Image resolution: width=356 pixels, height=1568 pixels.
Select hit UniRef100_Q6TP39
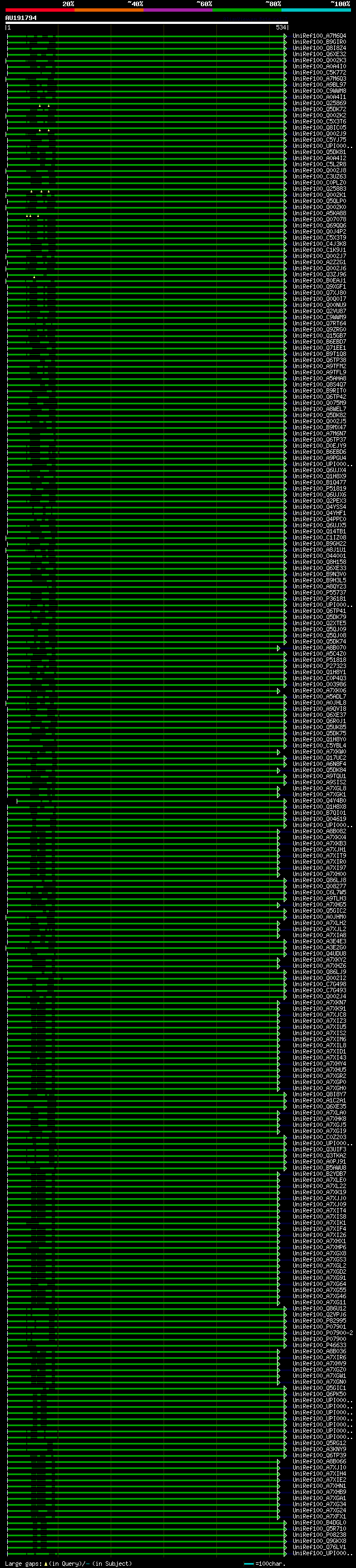point(319,1455)
